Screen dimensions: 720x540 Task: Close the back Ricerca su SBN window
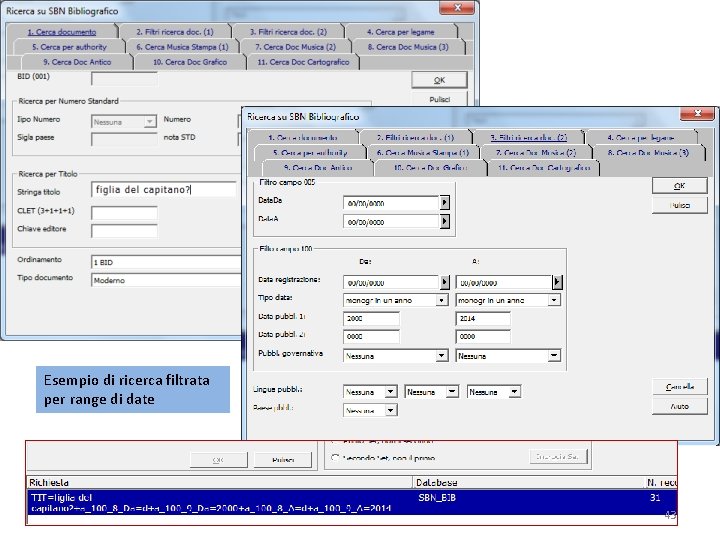coord(456,8)
